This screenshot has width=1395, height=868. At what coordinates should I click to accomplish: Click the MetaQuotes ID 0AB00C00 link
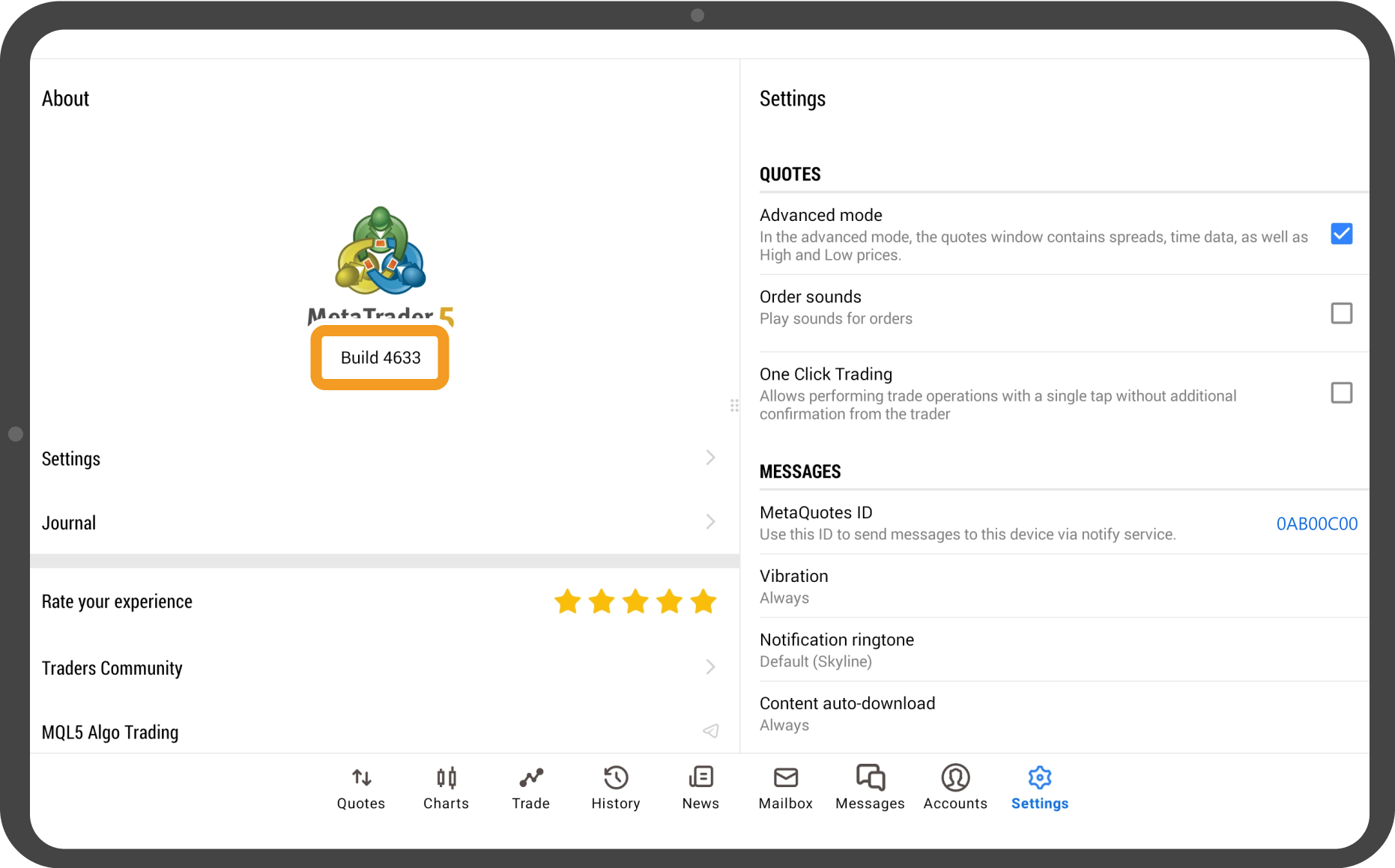1317,523
